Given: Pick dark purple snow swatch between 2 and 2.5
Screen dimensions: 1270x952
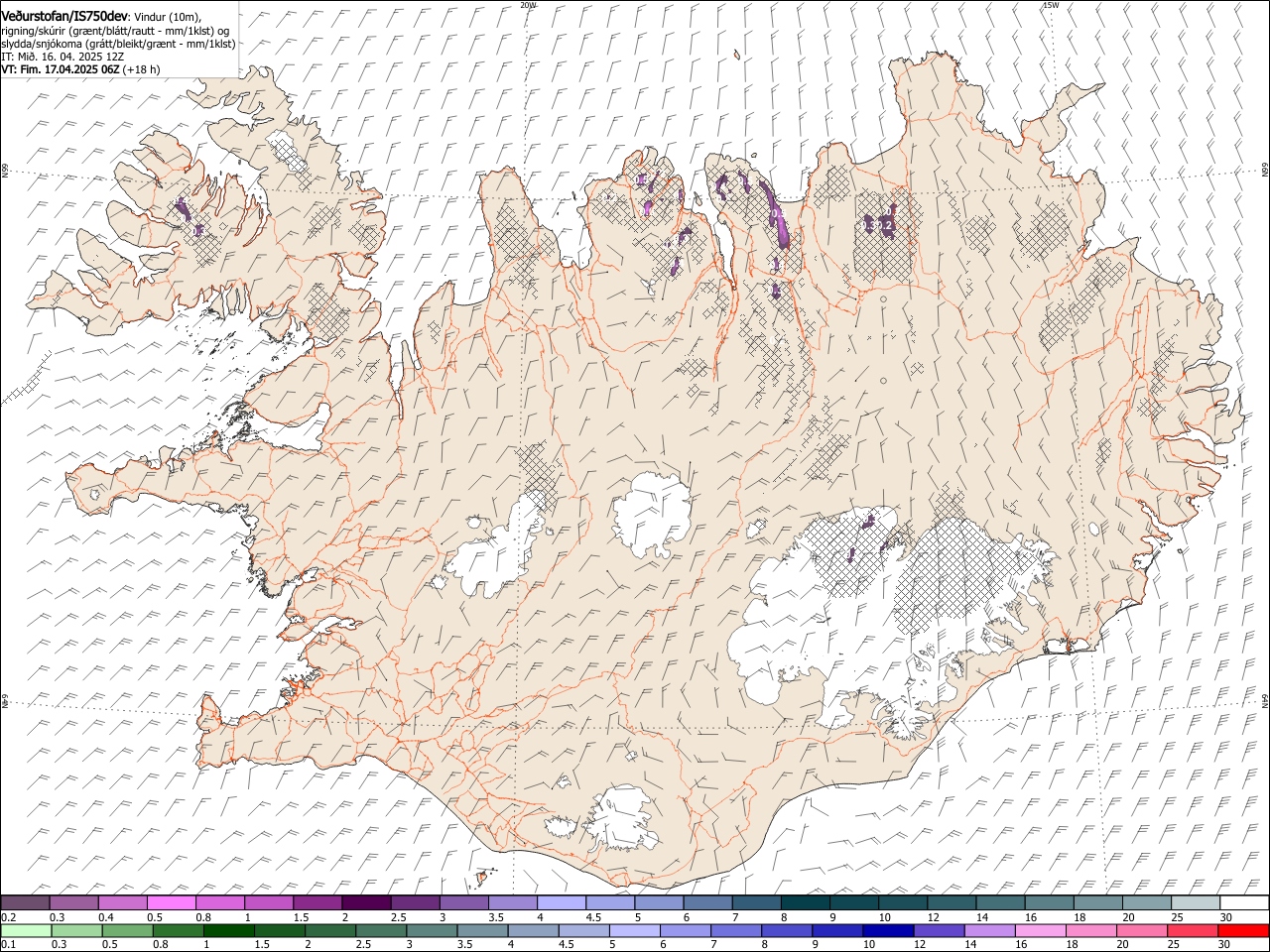Looking at the screenshot, I should point(366,902).
